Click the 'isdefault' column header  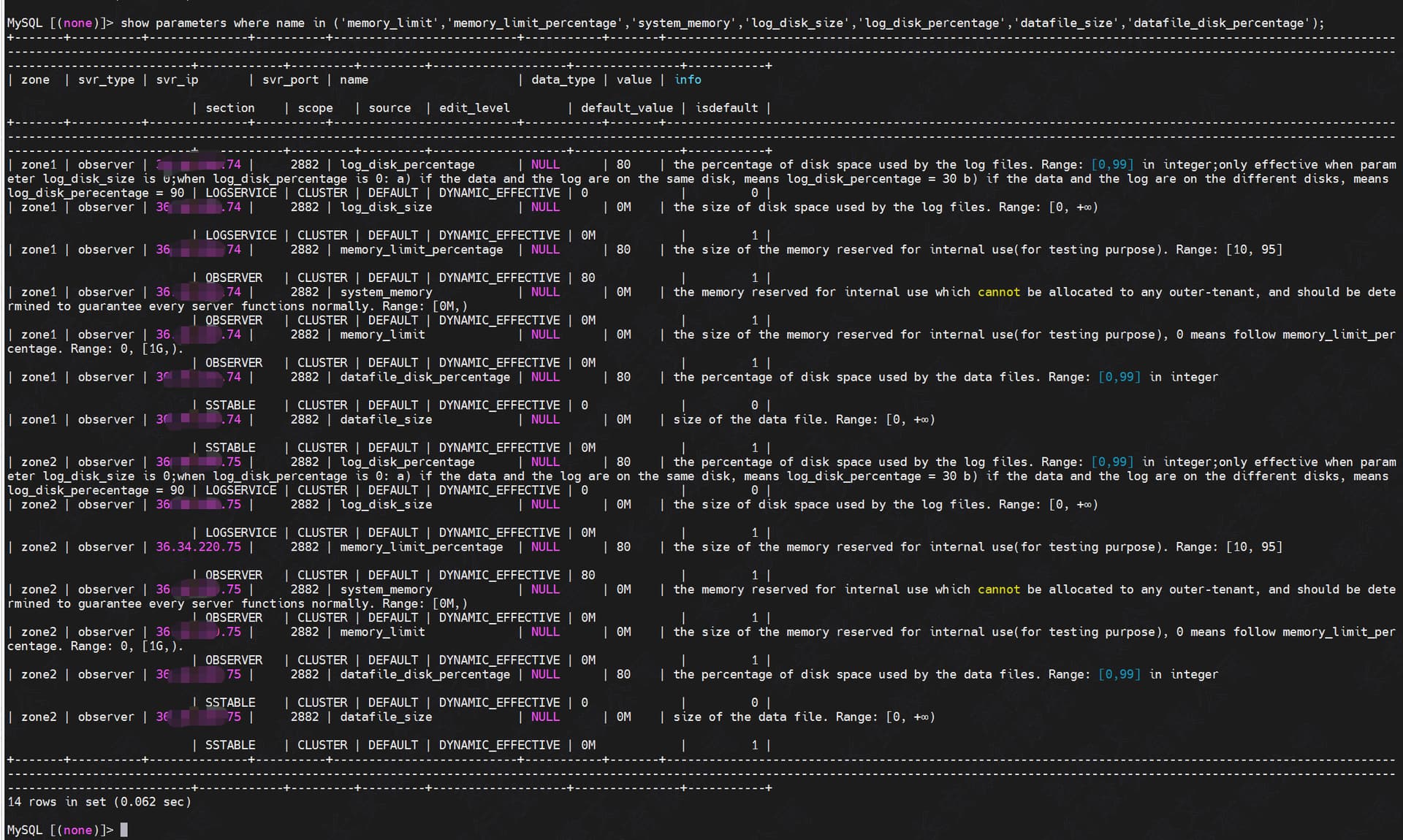pyautogui.click(x=726, y=108)
